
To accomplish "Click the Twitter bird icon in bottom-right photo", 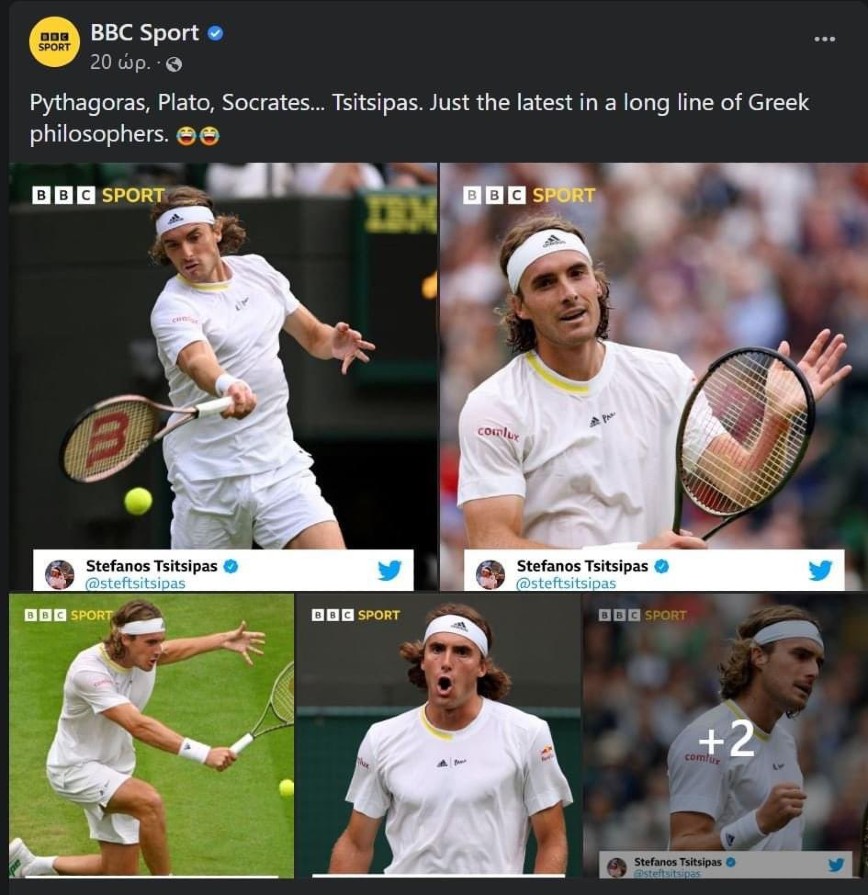I will [x=836, y=864].
